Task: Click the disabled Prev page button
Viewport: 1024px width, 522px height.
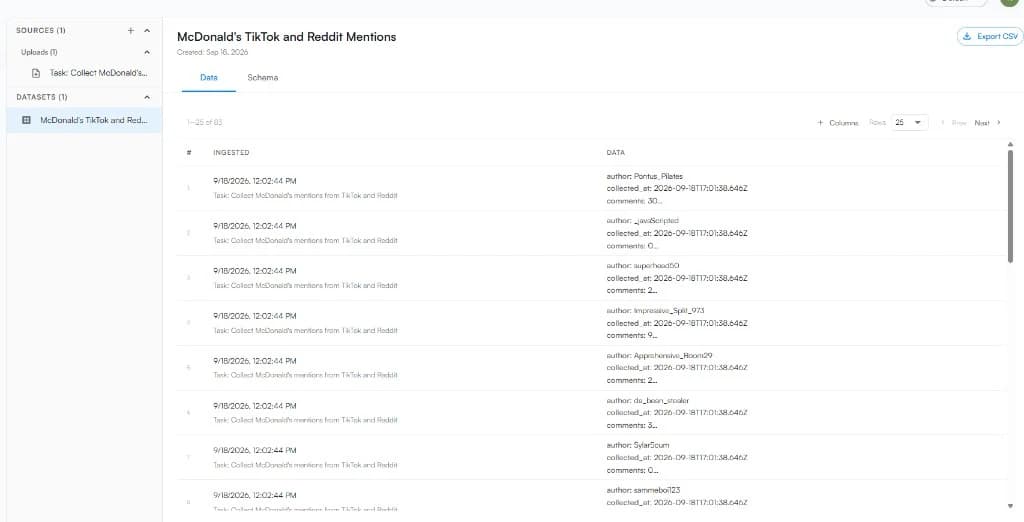Action: point(953,123)
